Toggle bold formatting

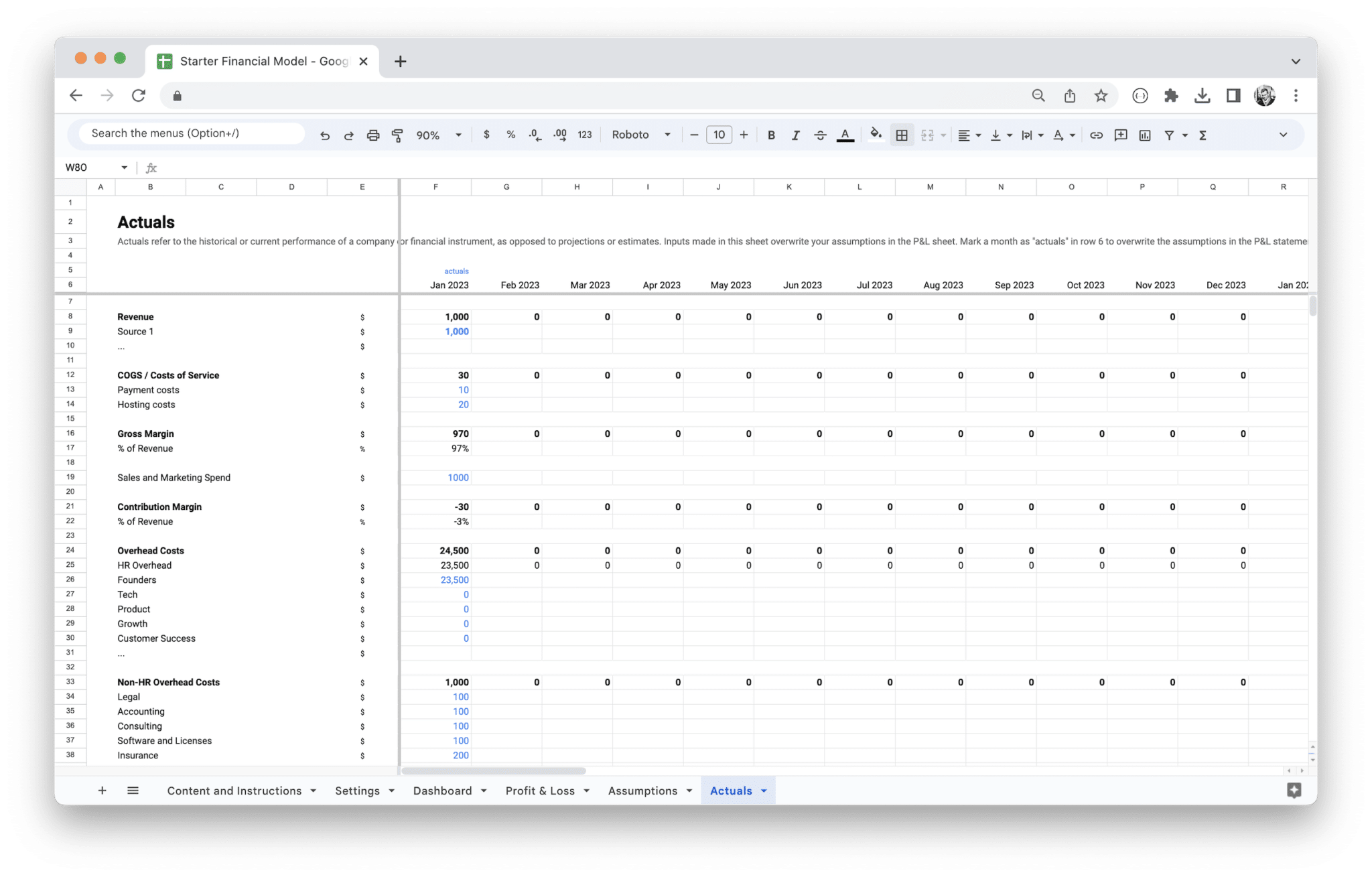tap(771, 135)
